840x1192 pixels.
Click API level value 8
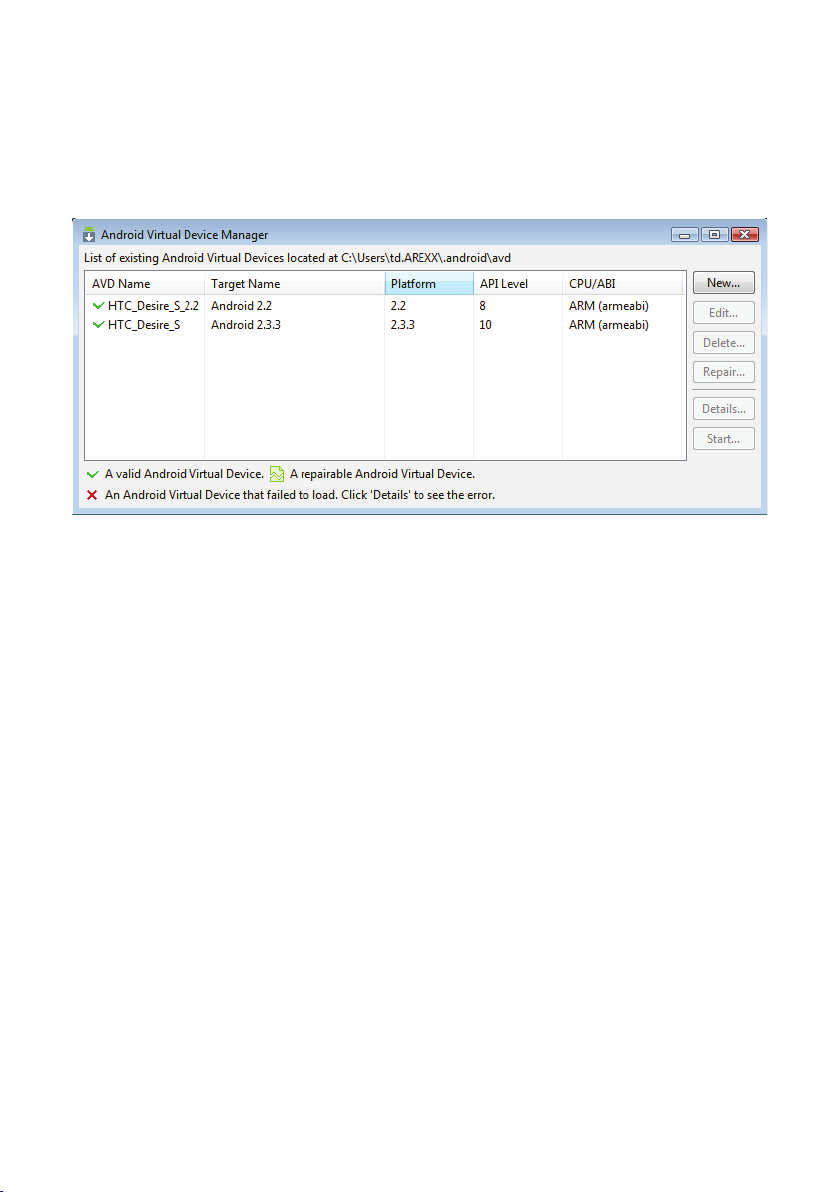tap(483, 306)
